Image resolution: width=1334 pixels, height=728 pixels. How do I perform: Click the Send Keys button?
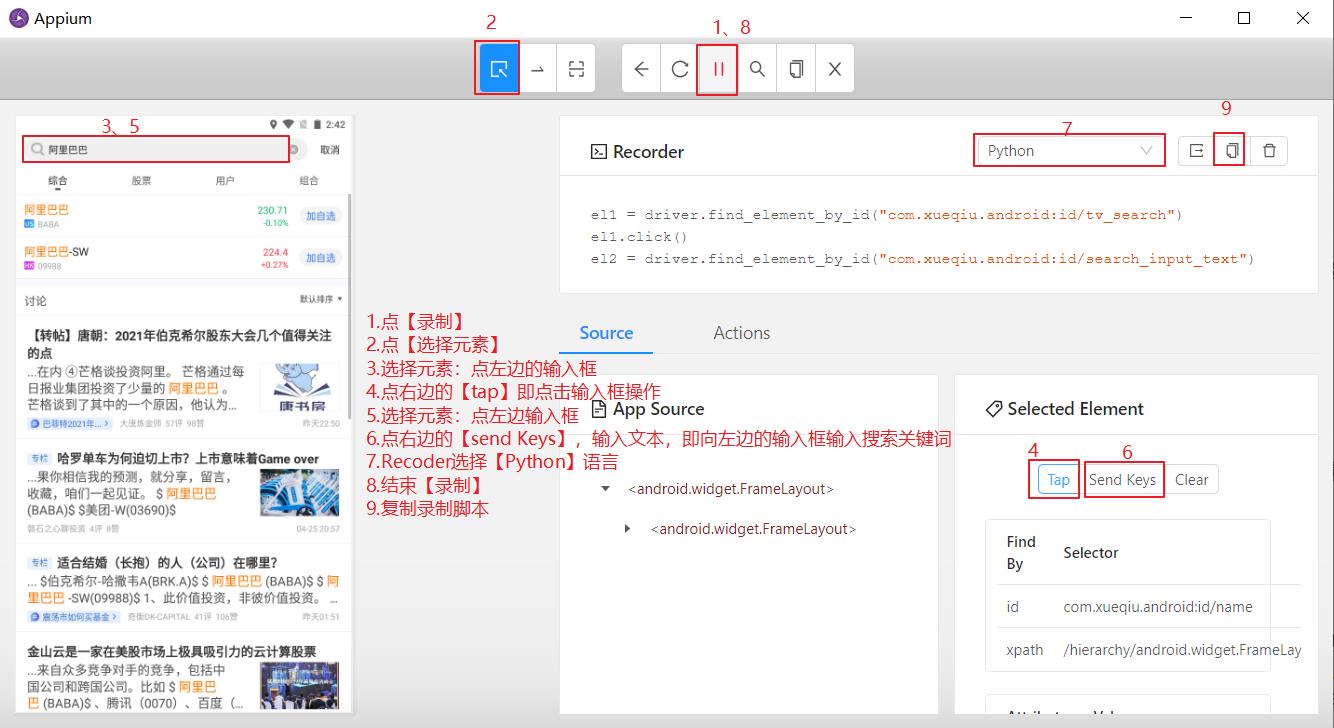[1122, 479]
